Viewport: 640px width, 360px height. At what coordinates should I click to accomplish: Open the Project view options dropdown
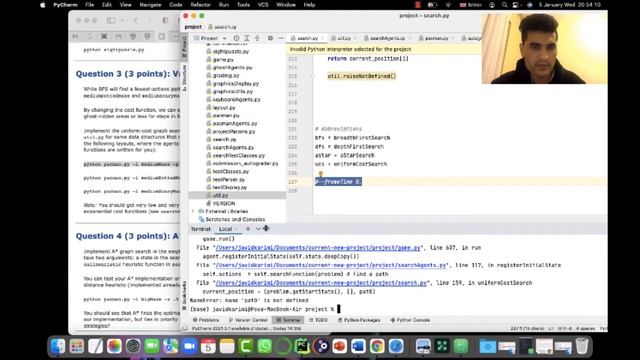pos(224,38)
